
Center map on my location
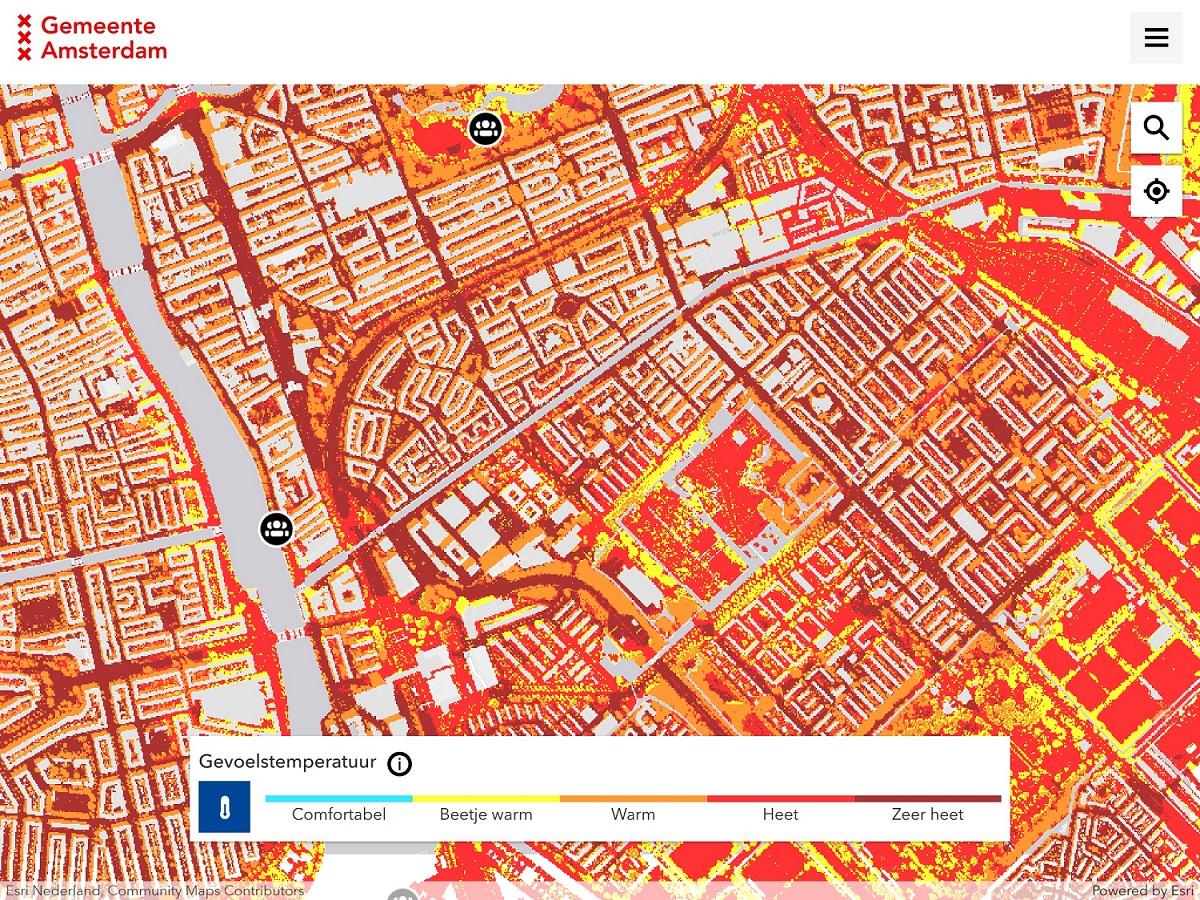pyautogui.click(x=1156, y=191)
